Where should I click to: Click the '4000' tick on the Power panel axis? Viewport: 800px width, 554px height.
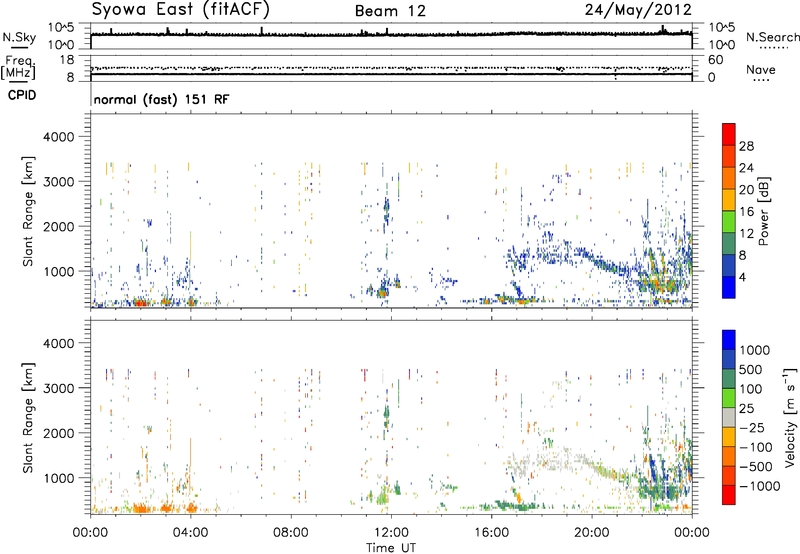[x=57, y=137]
